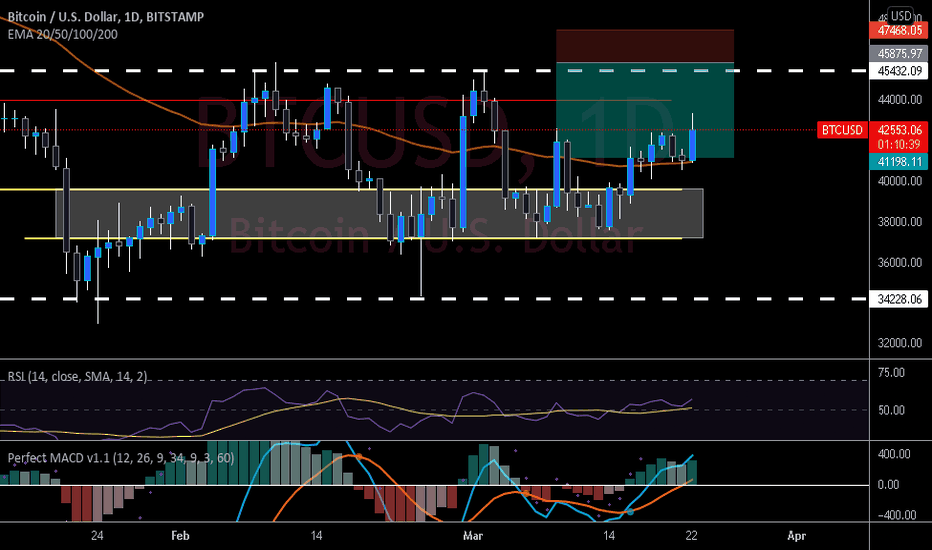
Task: Click the 34228.06 price label
Action: [x=900, y=298]
